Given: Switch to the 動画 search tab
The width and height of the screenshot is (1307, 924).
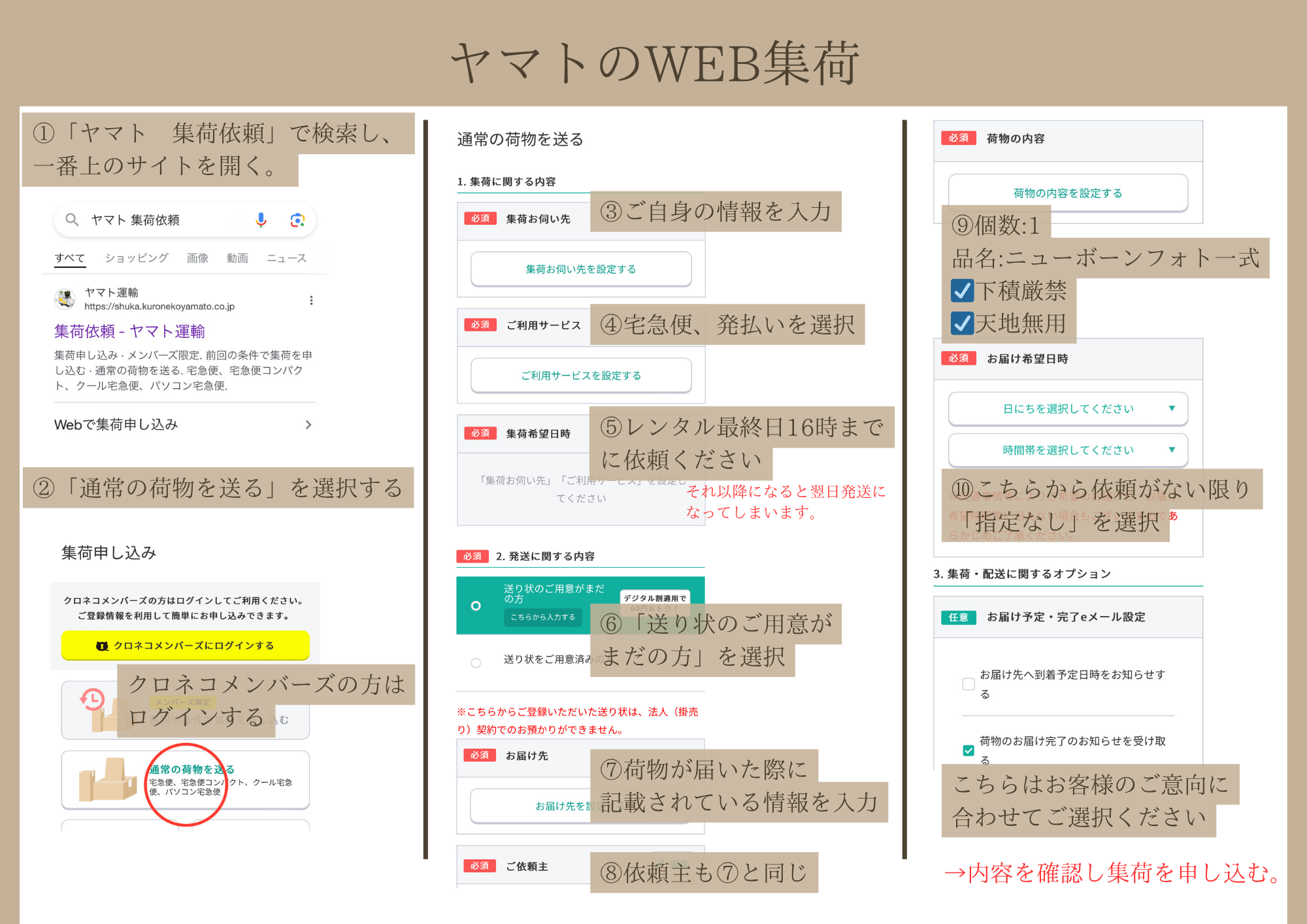Looking at the screenshot, I should click(x=237, y=258).
